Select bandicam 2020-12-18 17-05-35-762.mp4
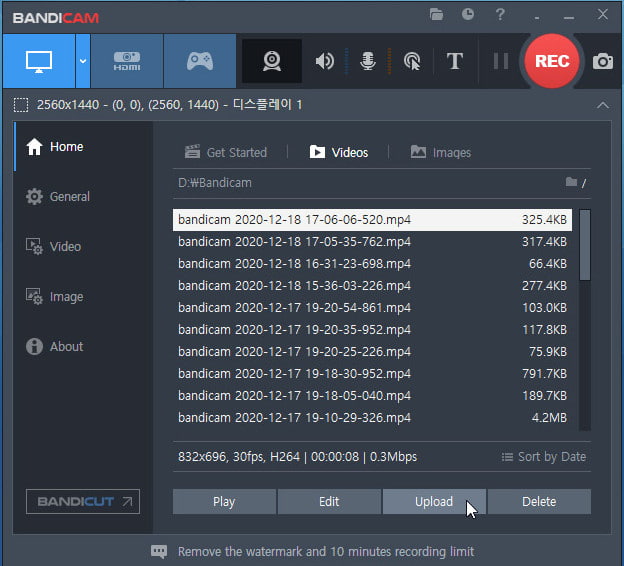624x566 pixels. tap(372, 242)
